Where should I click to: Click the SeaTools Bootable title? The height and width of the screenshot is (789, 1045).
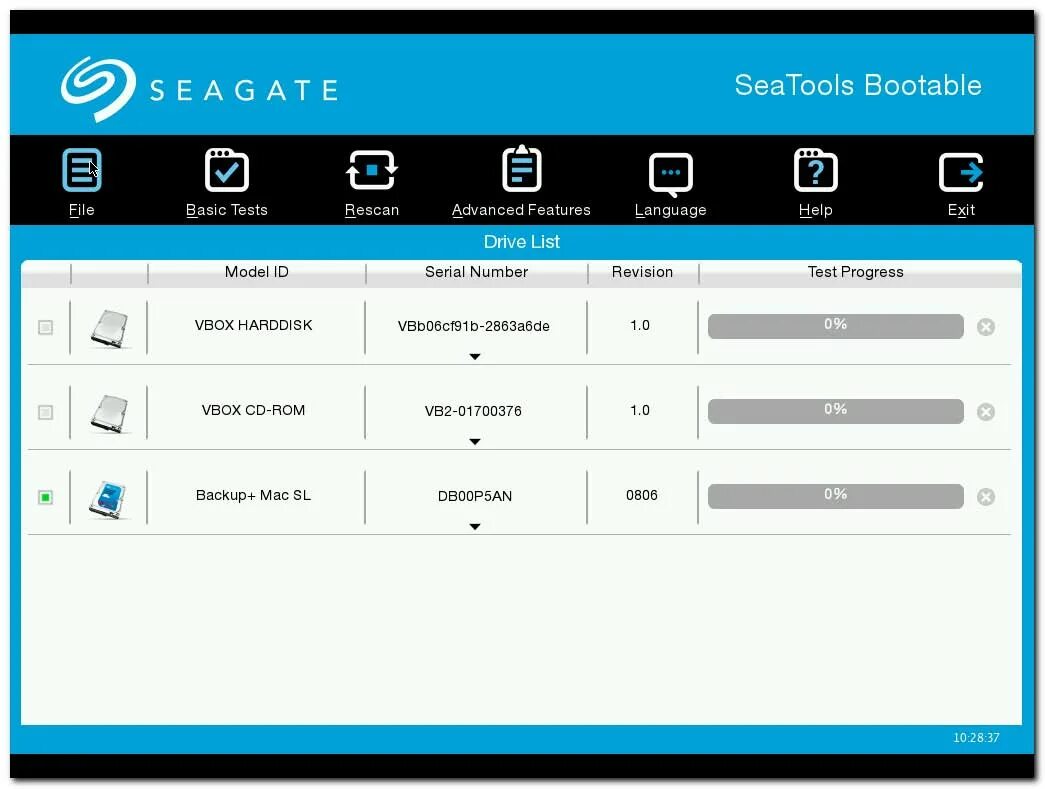[858, 85]
